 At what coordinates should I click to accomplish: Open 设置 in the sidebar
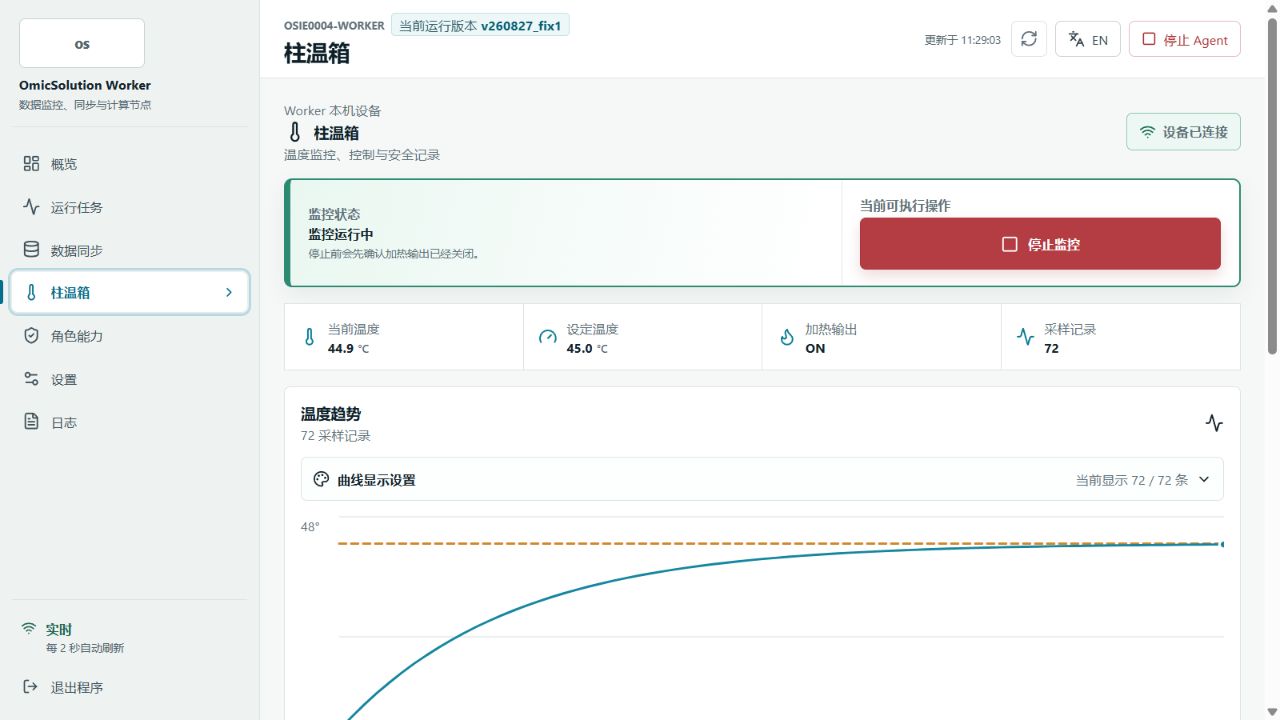129,379
